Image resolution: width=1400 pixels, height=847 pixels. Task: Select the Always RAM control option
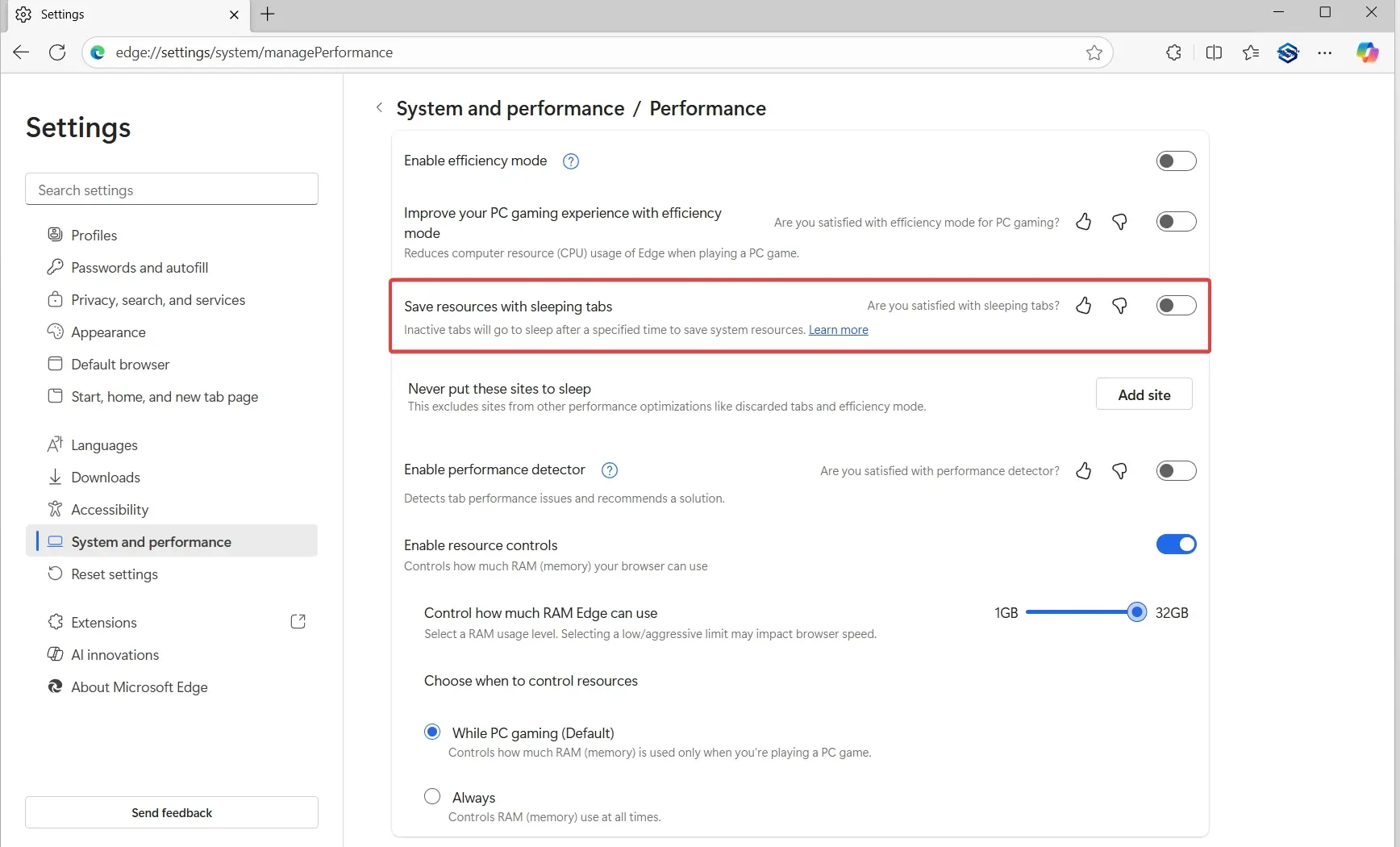(x=432, y=796)
